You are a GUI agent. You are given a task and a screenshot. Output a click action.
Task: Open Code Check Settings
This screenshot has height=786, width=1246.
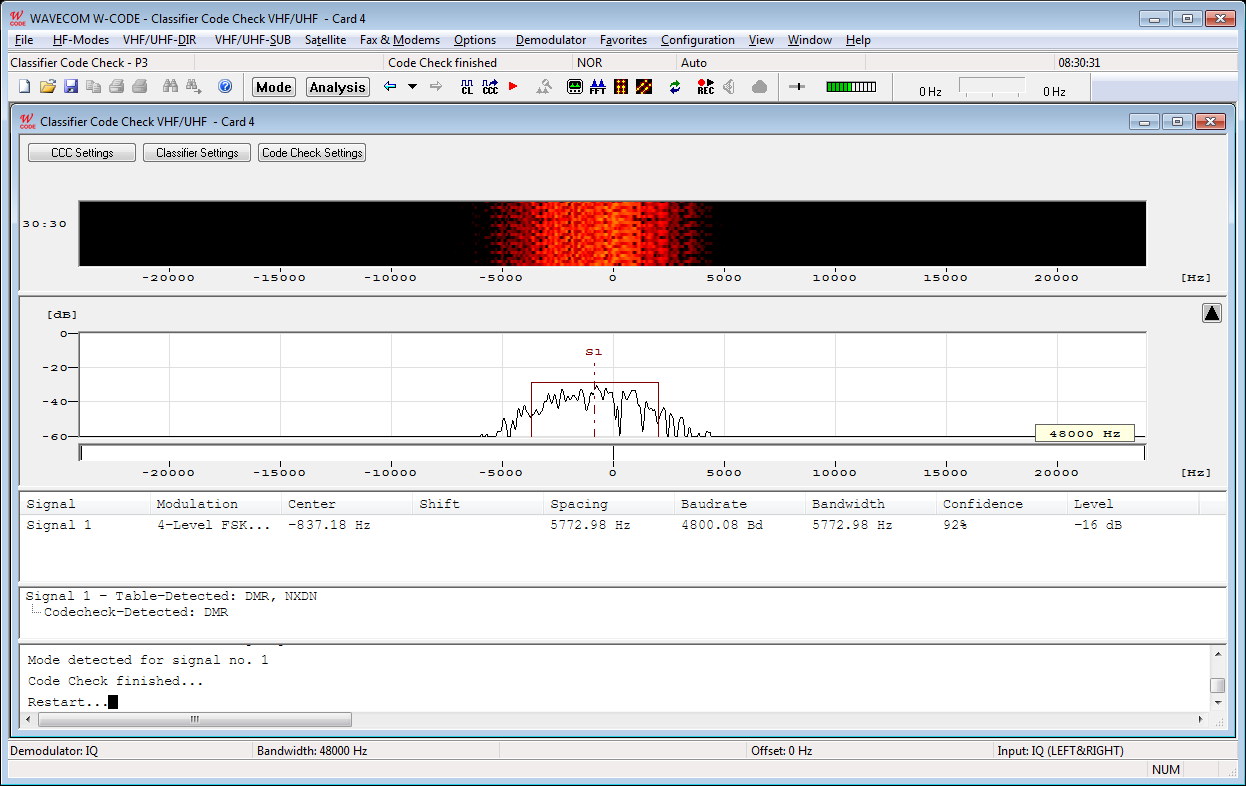tap(312, 153)
